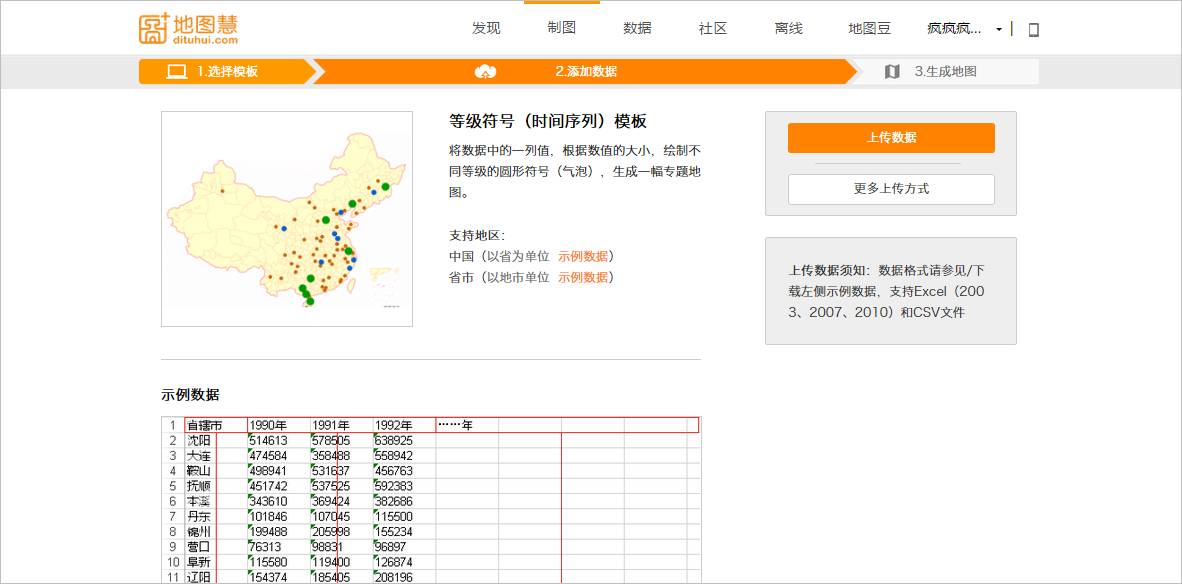Click the map icon in step 3
This screenshot has height=584, width=1182.
(892, 72)
